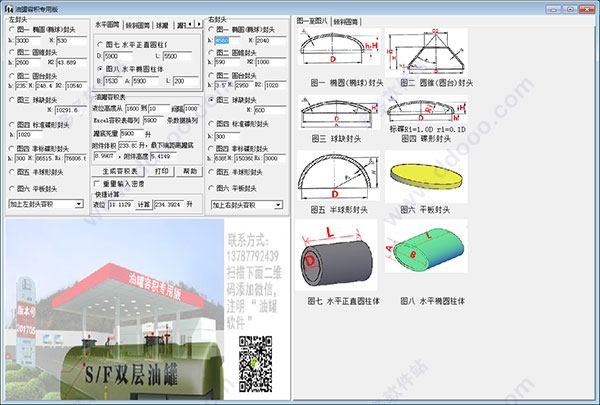Image resolution: width=600 pixels, height=405 pixels.
Task: Open the 图四 碟形封头 diagram thumbnail
Action: pyautogui.click(x=427, y=109)
